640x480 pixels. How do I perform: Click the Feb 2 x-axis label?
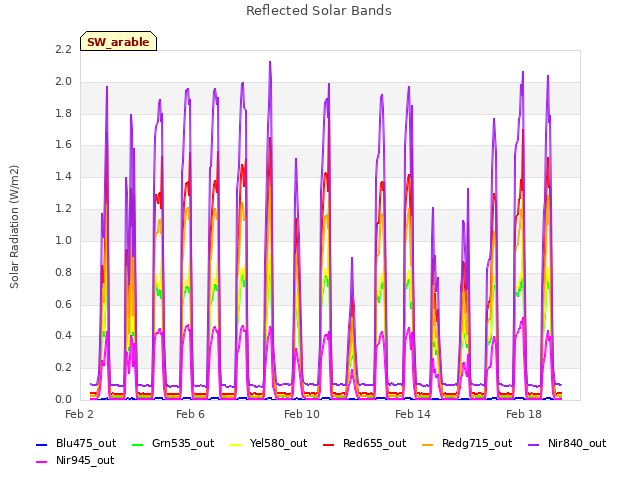79,414
